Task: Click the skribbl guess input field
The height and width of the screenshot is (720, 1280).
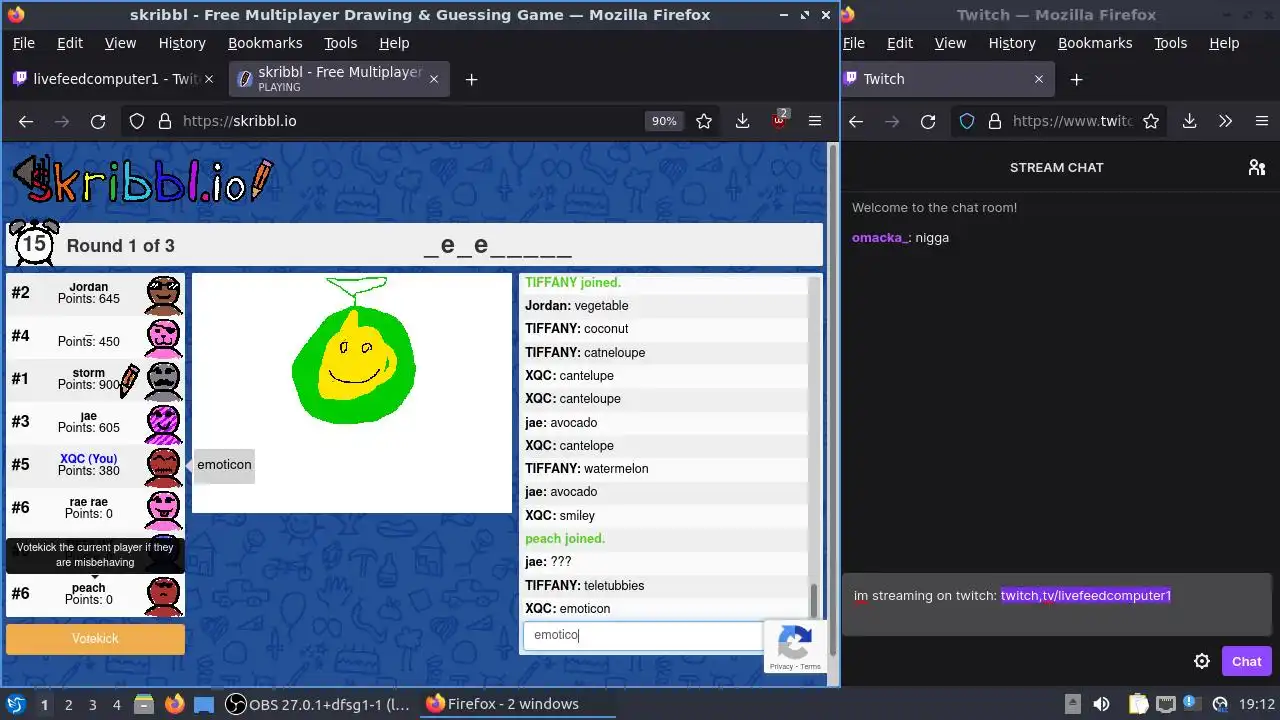Action: (x=642, y=635)
